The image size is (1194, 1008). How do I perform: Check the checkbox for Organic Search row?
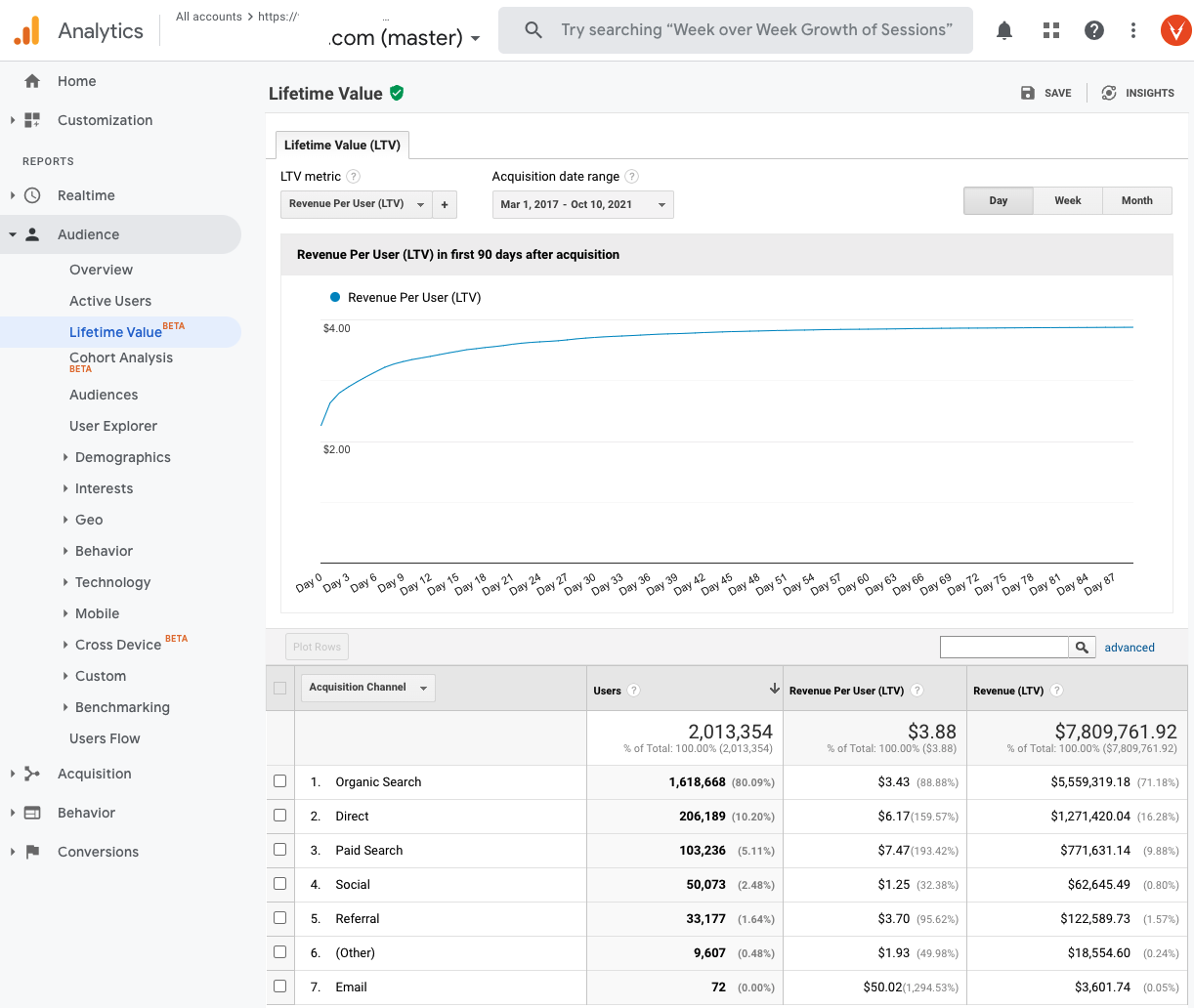pyautogui.click(x=279, y=781)
